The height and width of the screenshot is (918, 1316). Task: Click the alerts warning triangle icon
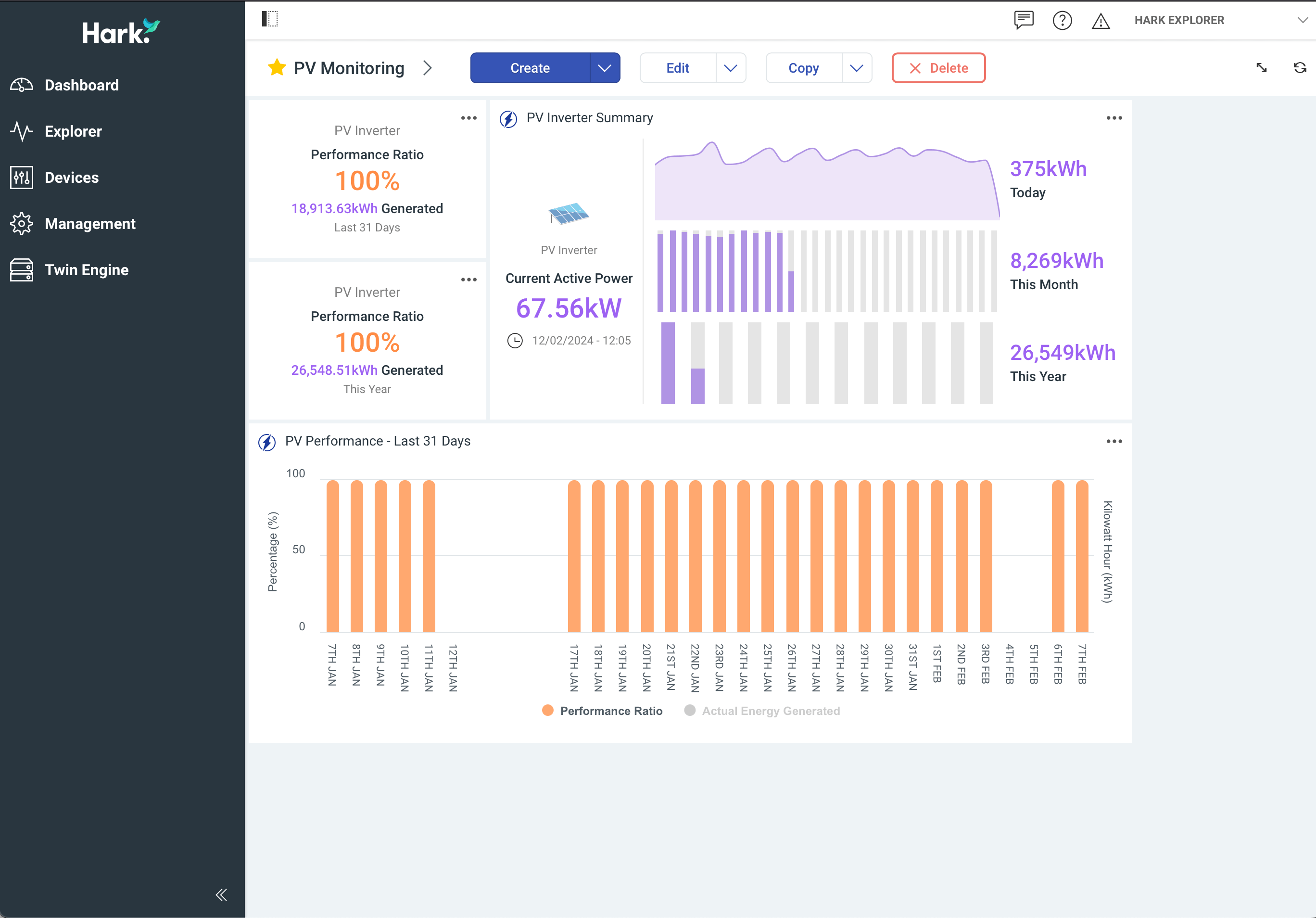pos(1101,21)
